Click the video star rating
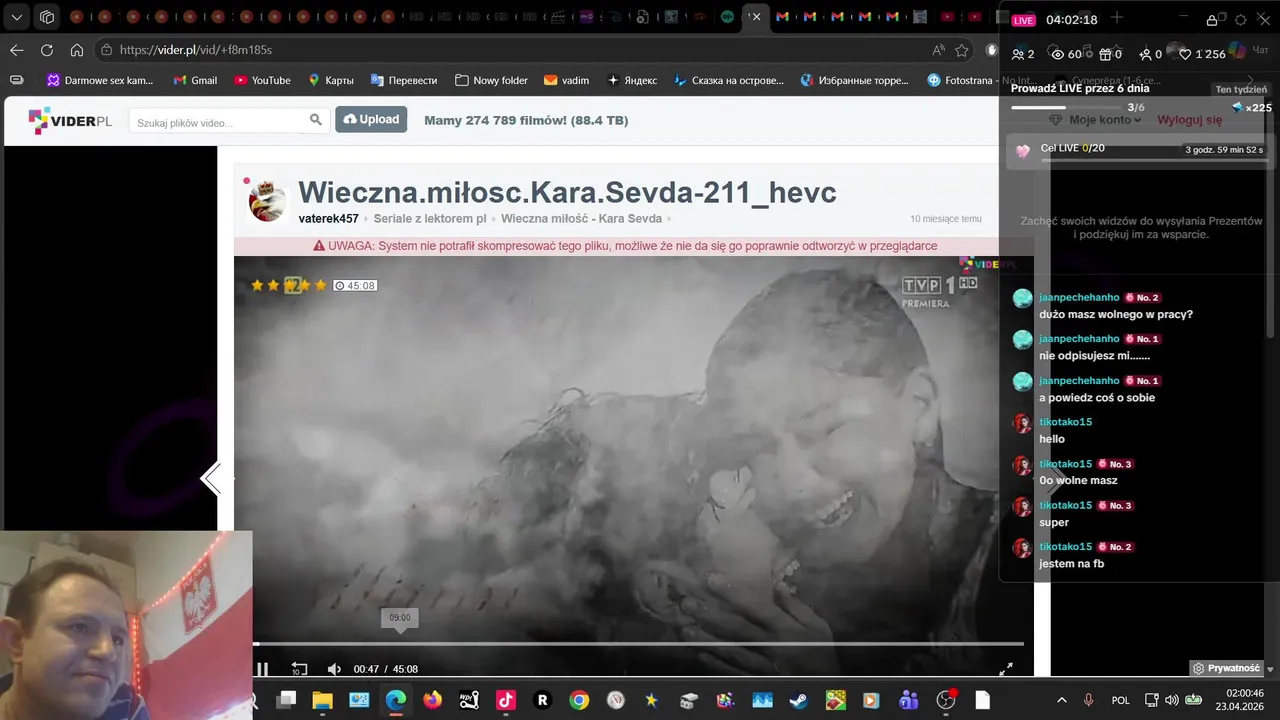Screen dimensions: 1280x720 click(x=289, y=285)
